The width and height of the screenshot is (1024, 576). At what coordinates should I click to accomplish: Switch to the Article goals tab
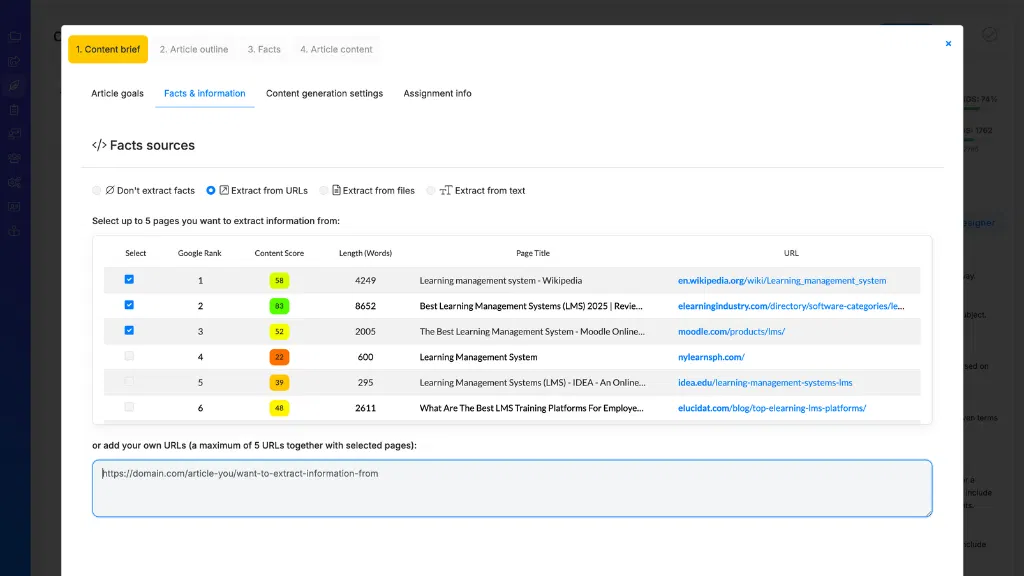click(x=117, y=93)
